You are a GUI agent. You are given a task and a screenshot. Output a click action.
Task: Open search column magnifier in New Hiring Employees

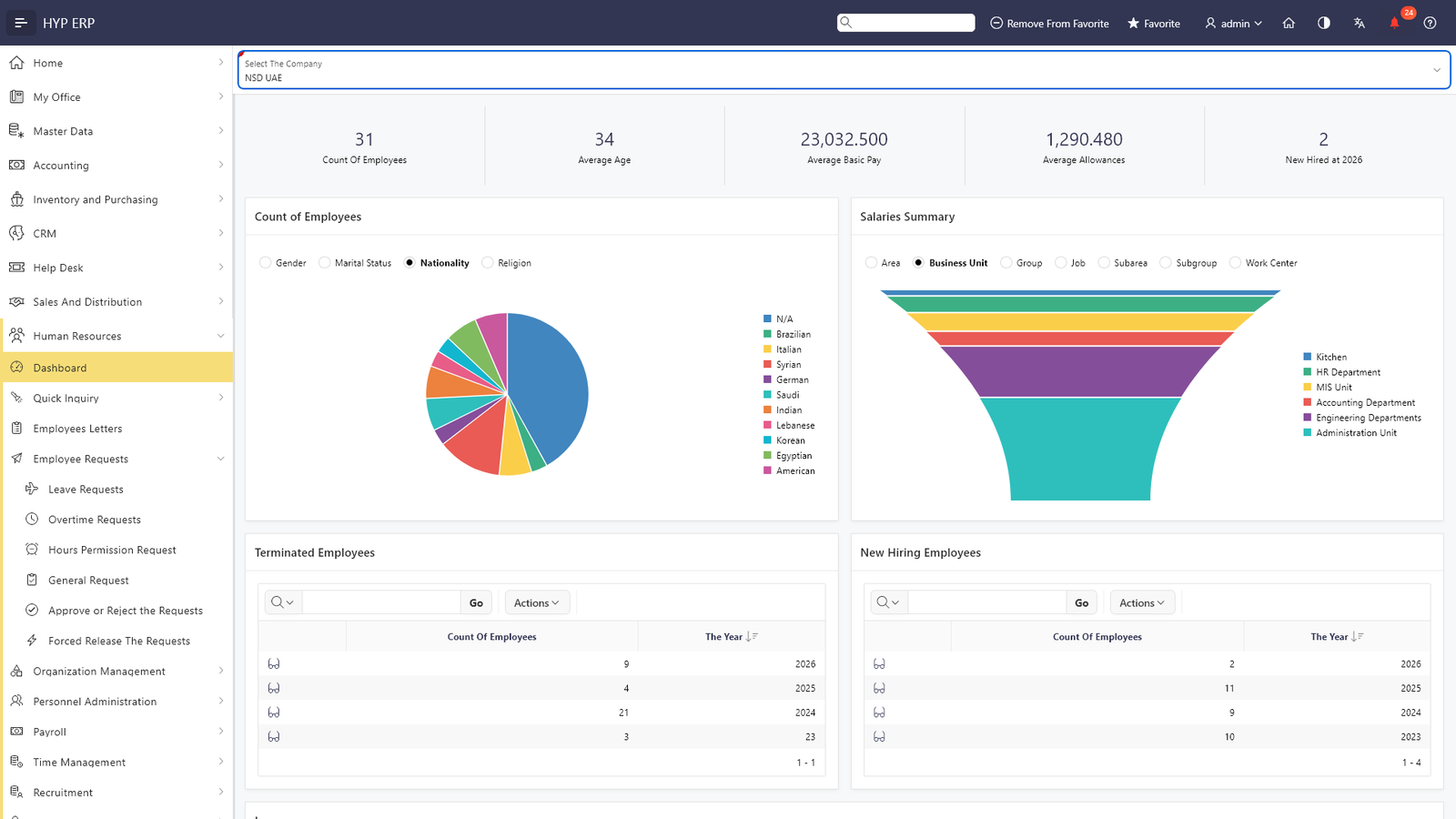tap(886, 602)
